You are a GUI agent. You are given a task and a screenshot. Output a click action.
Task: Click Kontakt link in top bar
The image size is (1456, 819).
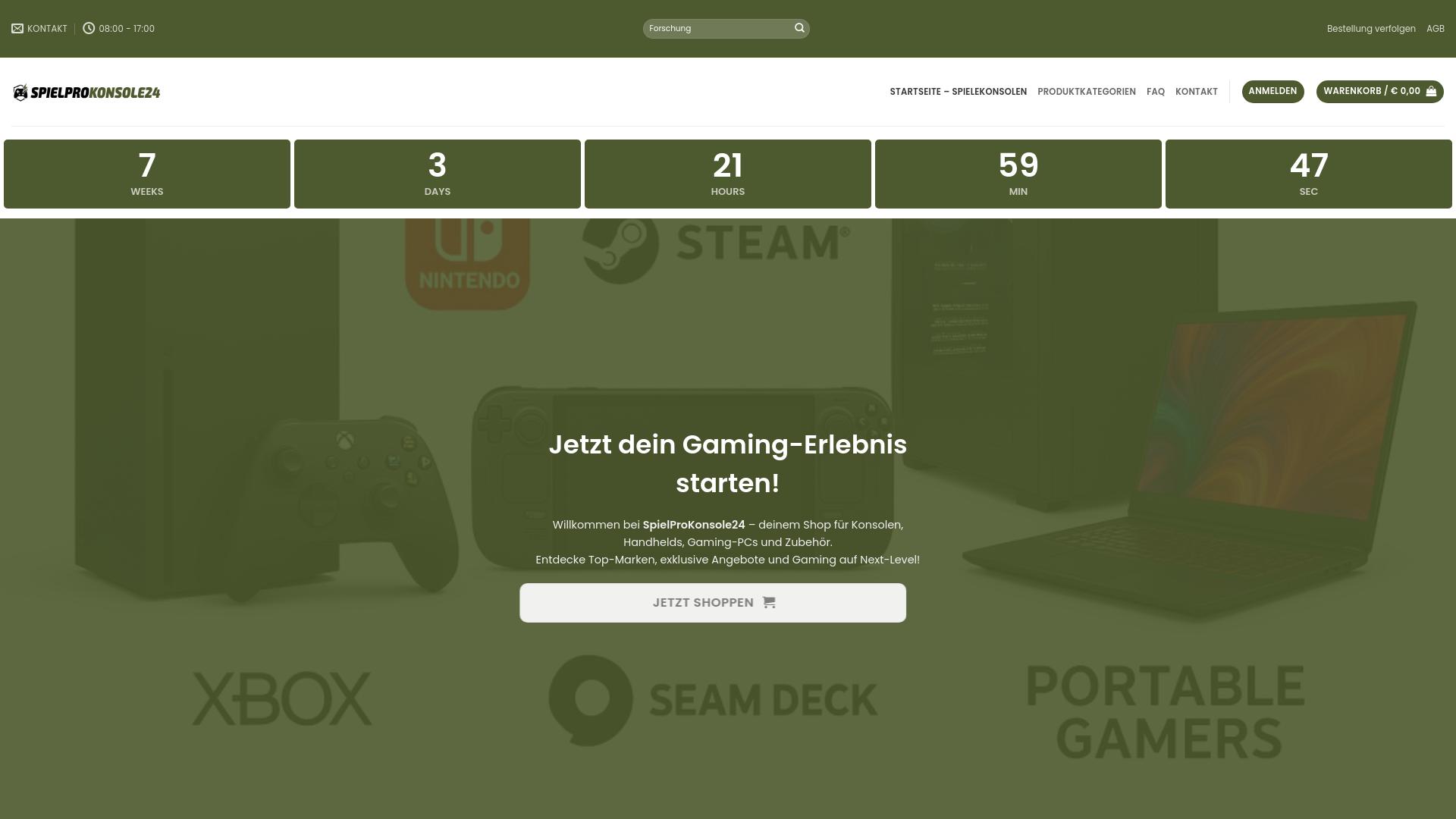point(47,29)
